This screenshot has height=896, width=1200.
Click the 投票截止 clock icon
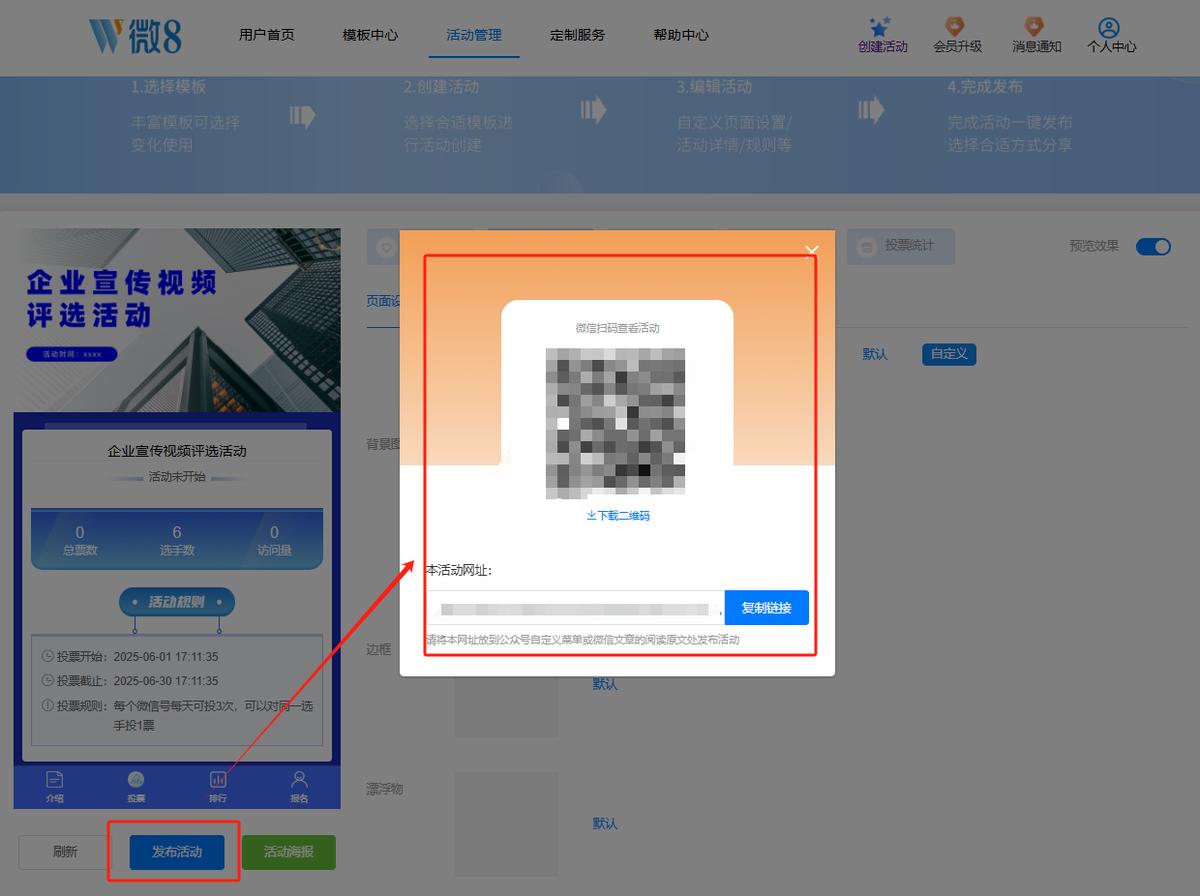point(48,681)
